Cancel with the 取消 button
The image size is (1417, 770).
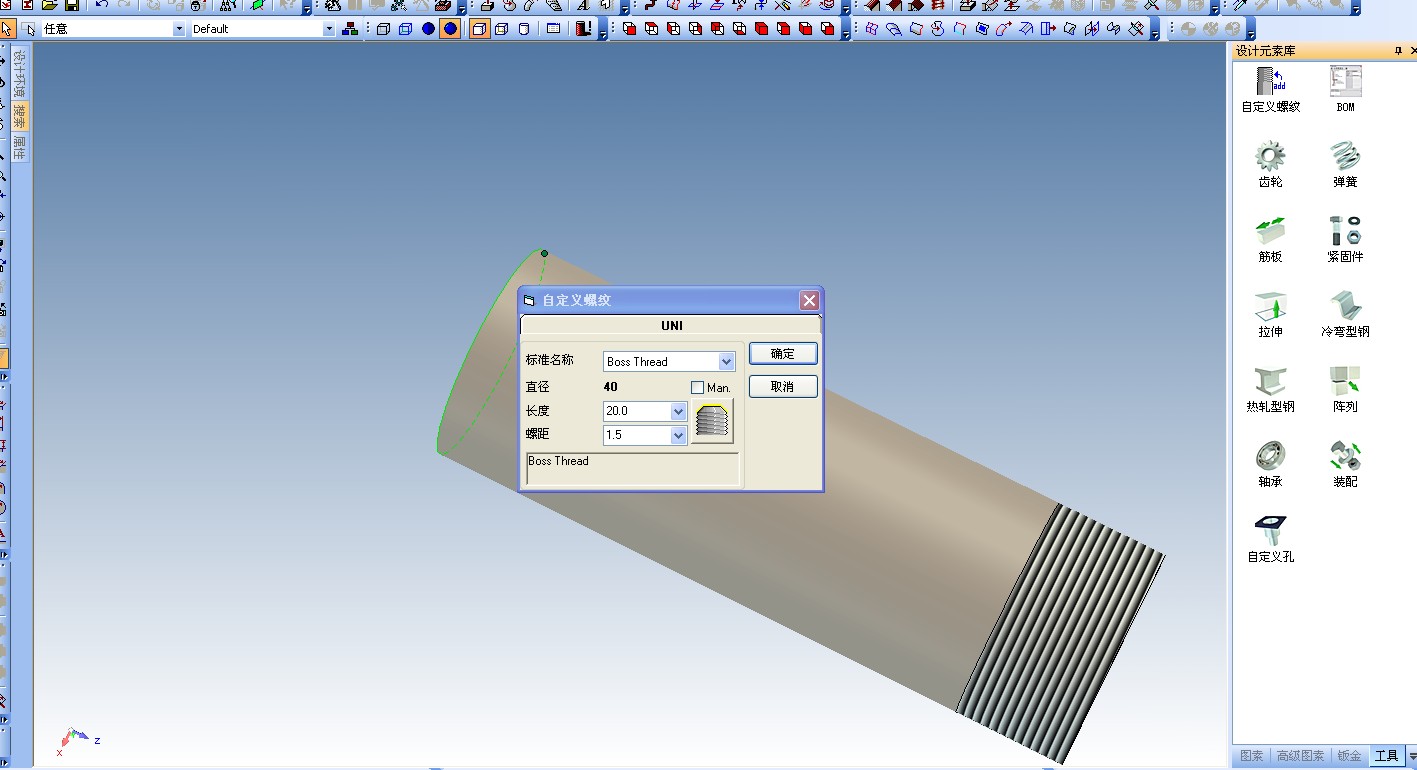[783, 387]
